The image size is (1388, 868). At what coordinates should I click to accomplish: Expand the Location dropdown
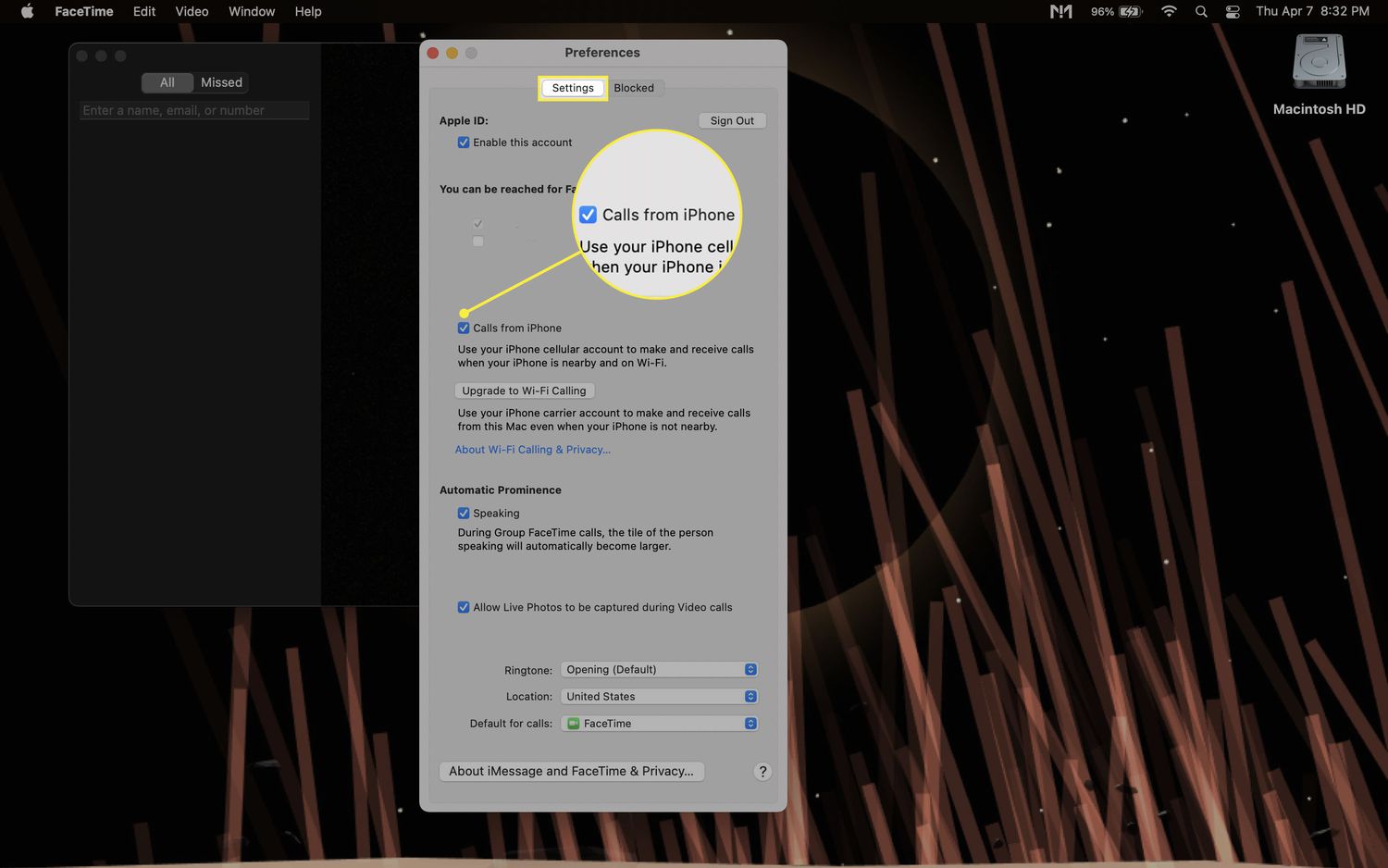pos(660,696)
